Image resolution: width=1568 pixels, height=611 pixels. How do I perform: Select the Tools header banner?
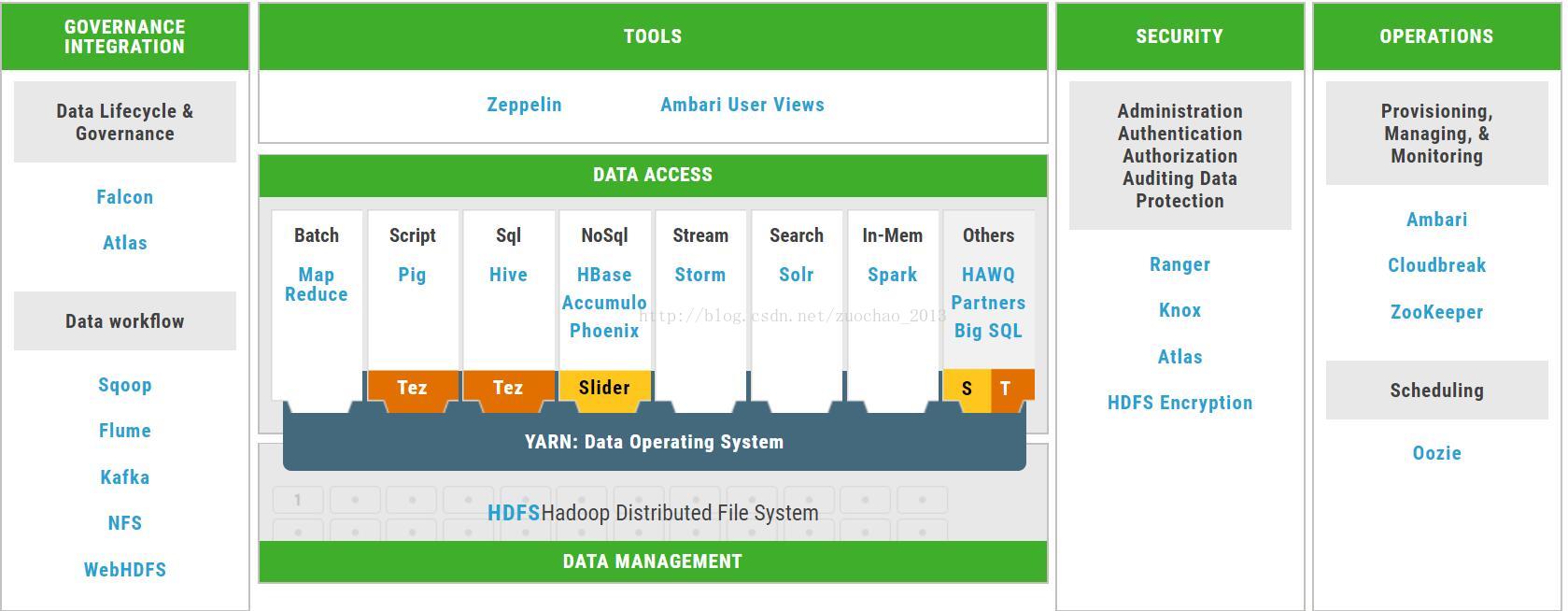point(653,36)
